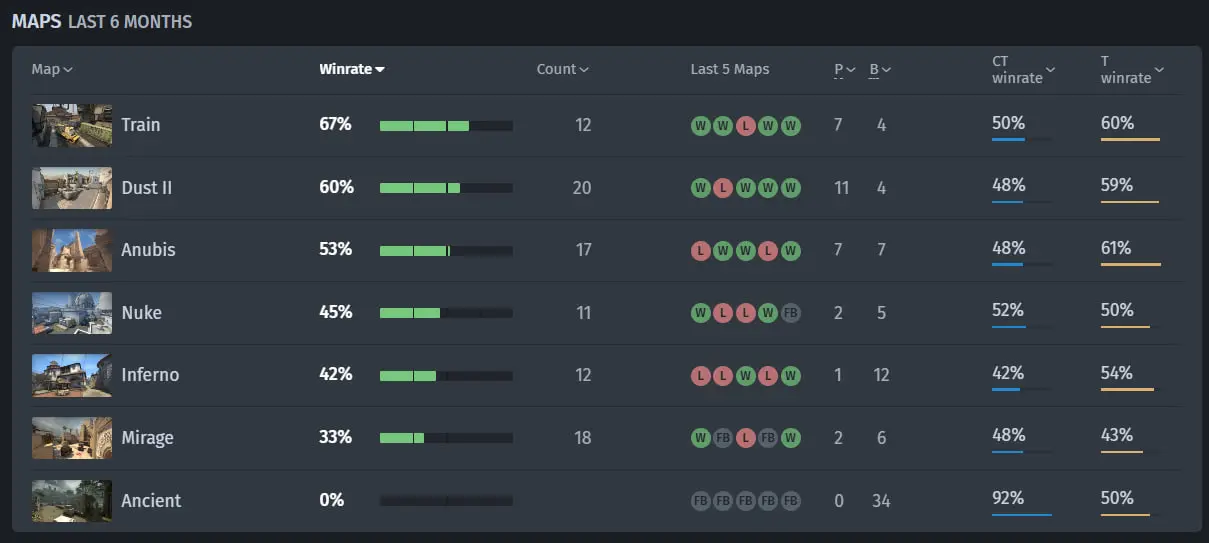Select the Anubis map thumbnail

click(71, 250)
